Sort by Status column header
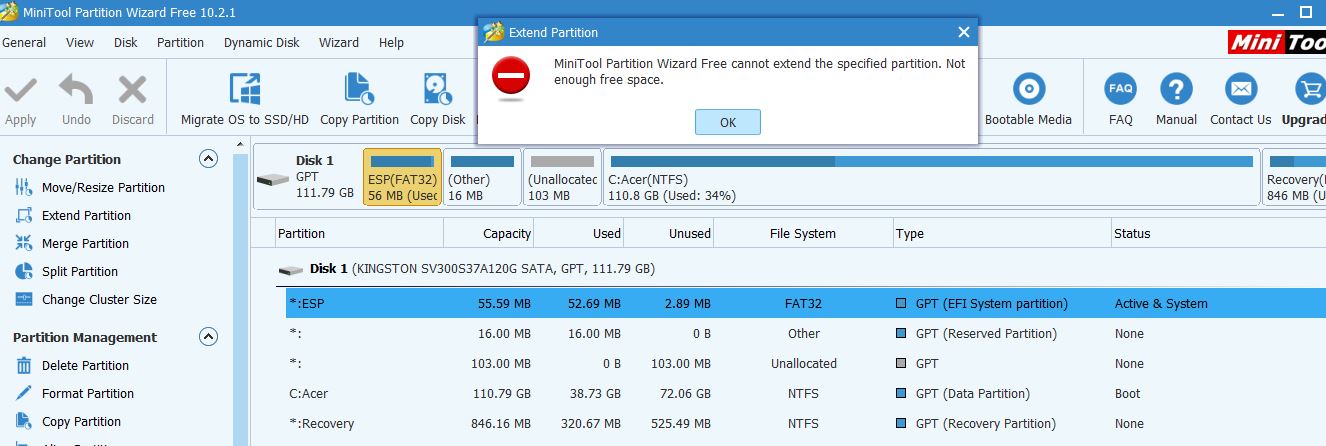 tap(1218, 233)
